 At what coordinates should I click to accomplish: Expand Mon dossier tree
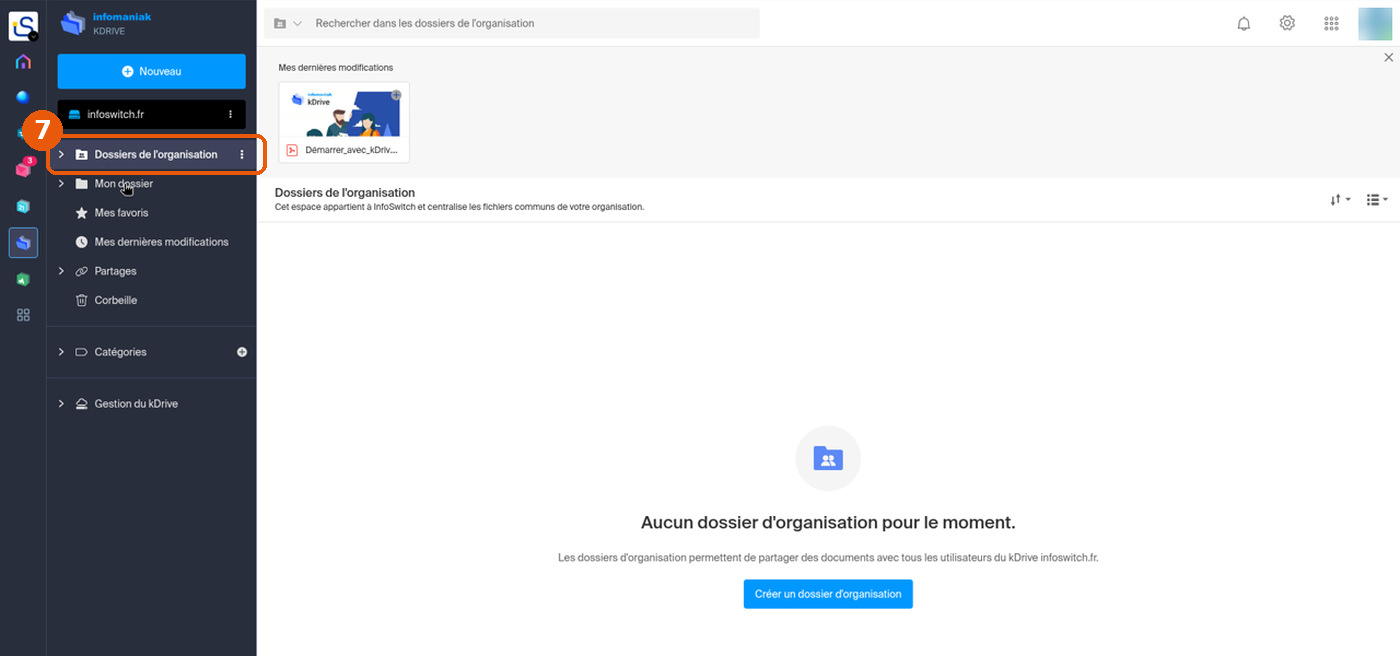61,183
